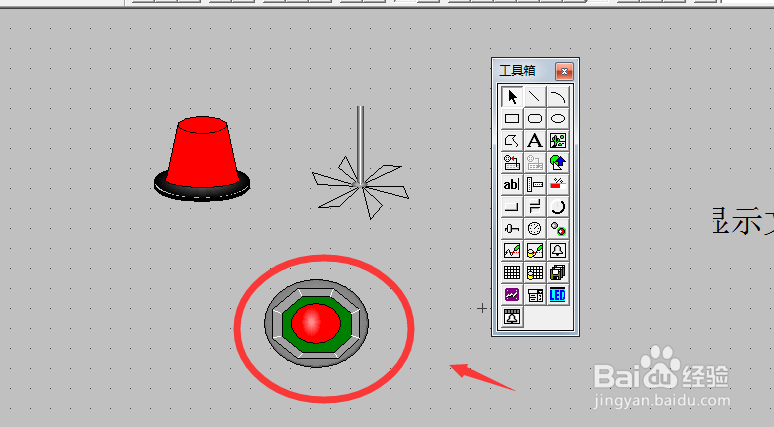Select the percentage bar tool
The image size is (774, 427).
point(558,185)
